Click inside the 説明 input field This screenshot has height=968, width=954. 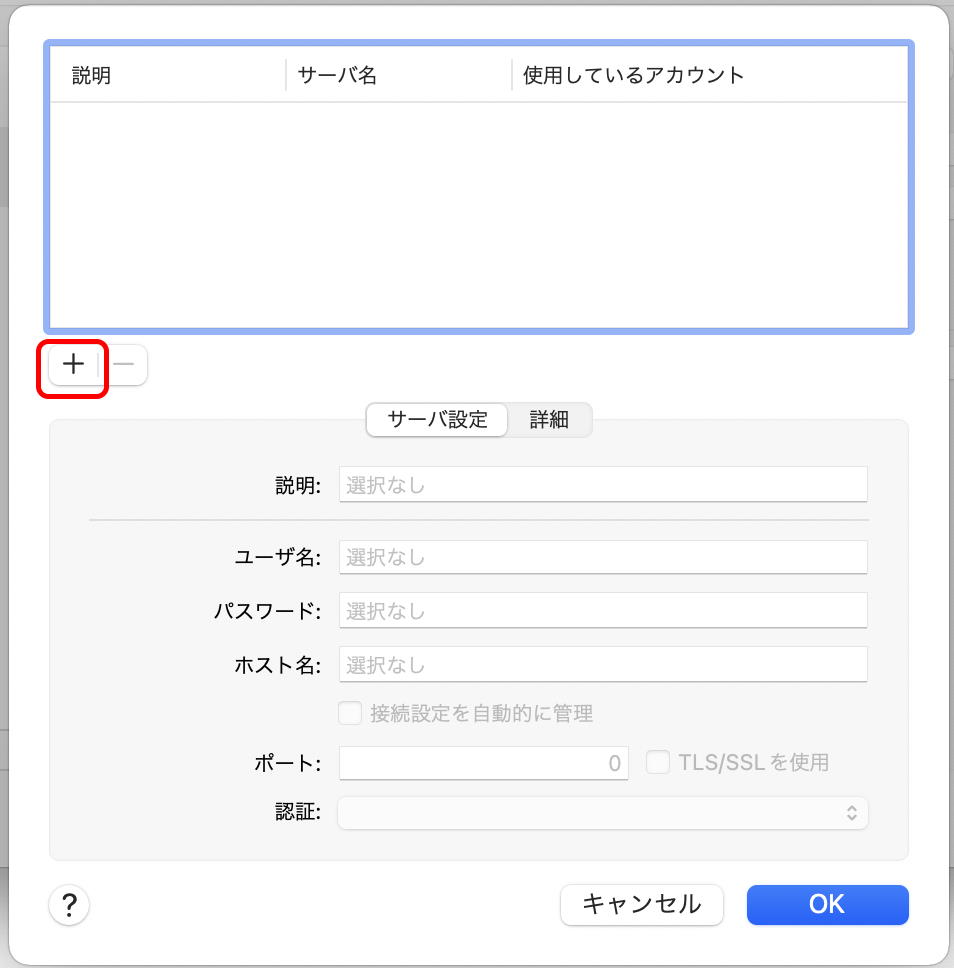[x=600, y=484]
